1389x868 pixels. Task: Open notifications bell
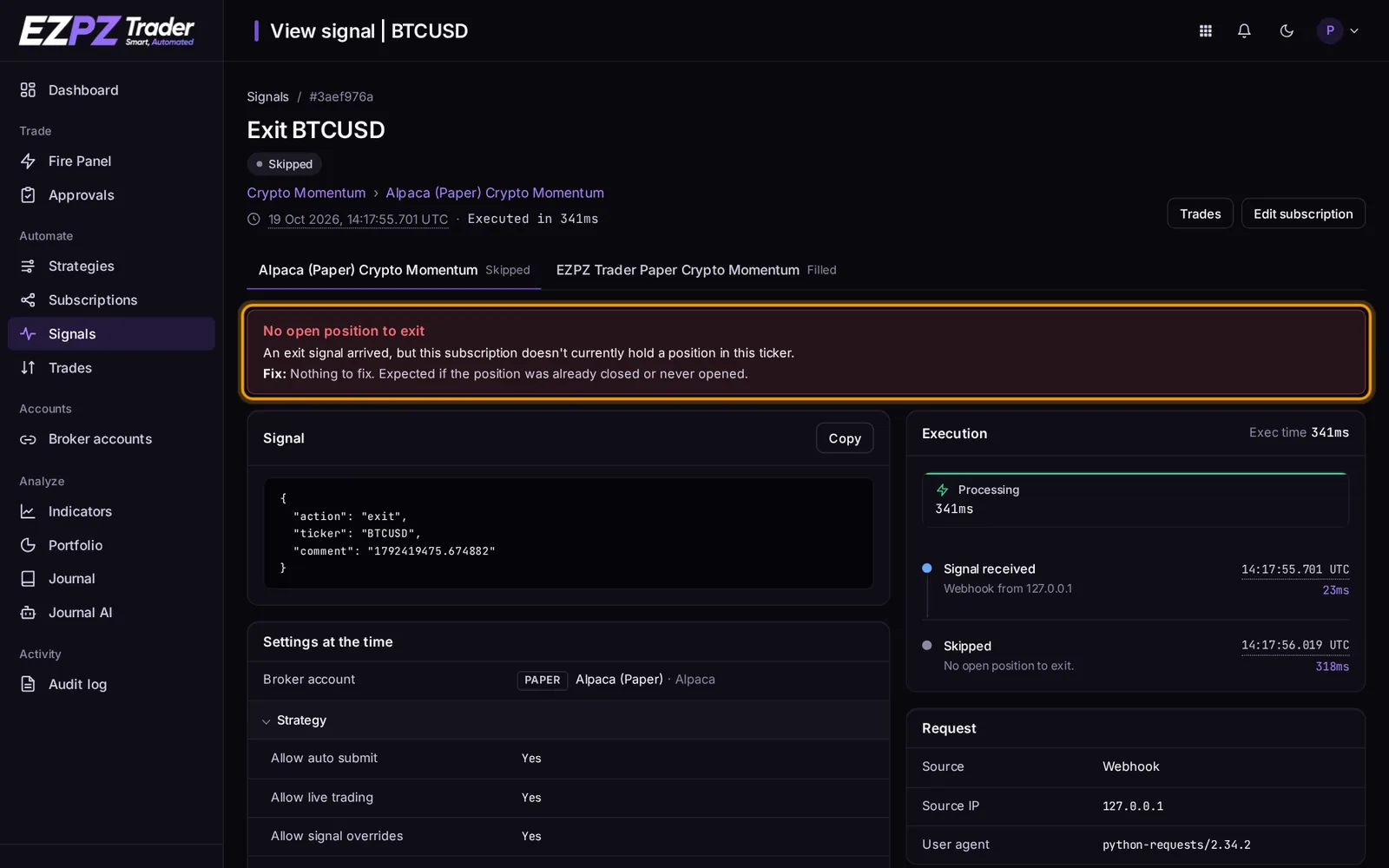1244,31
